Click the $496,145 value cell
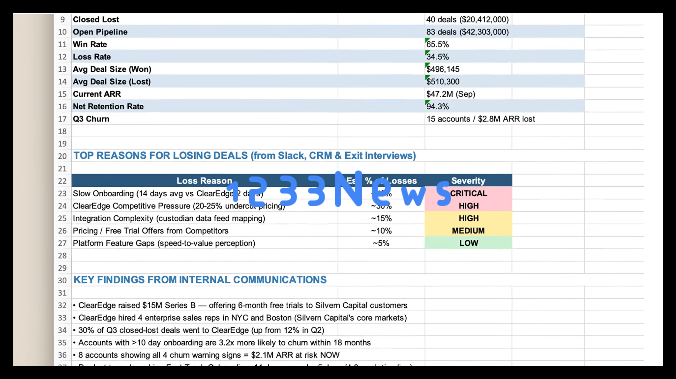 click(468, 69)
